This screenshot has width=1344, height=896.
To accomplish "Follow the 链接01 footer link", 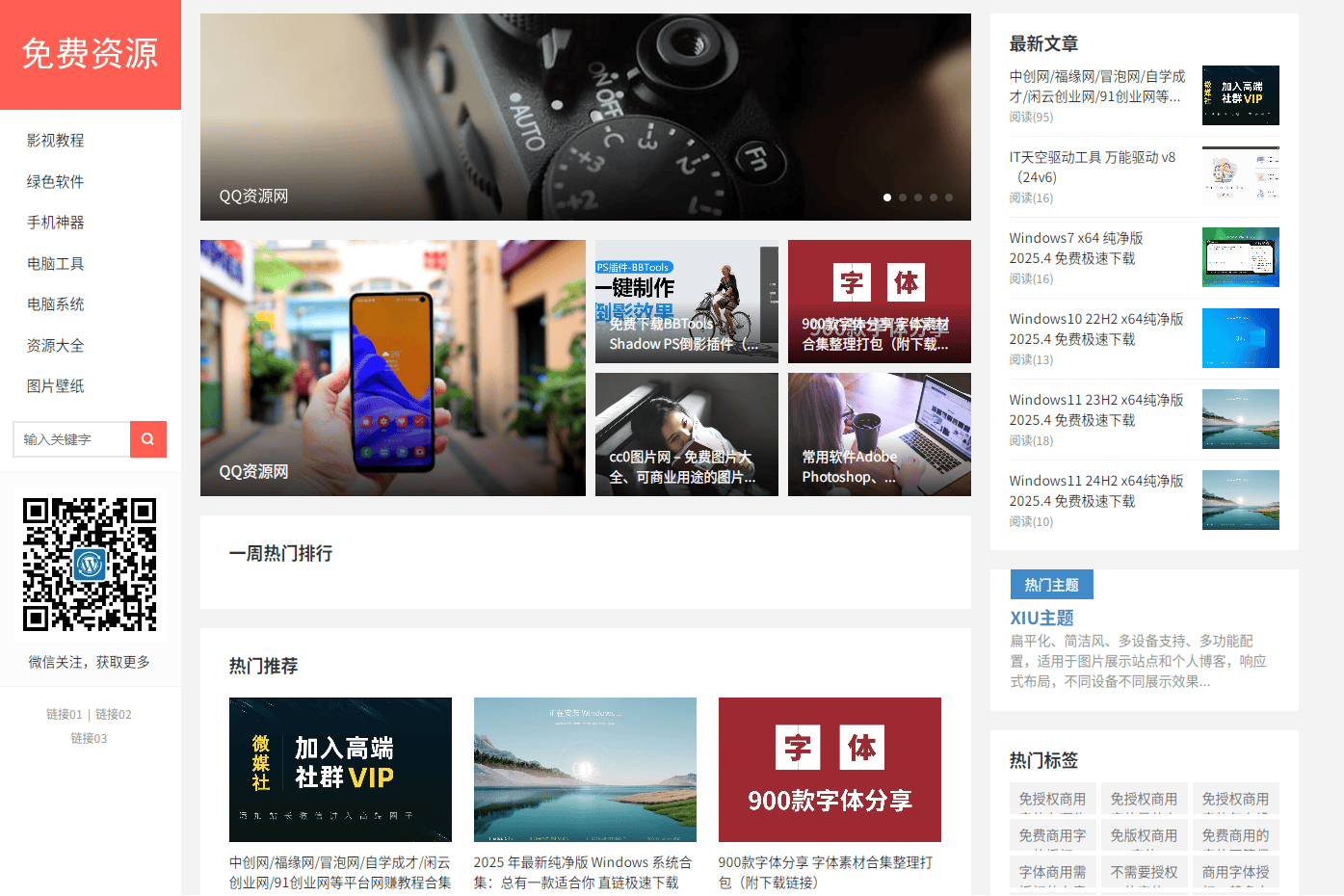I will point(65,715).
